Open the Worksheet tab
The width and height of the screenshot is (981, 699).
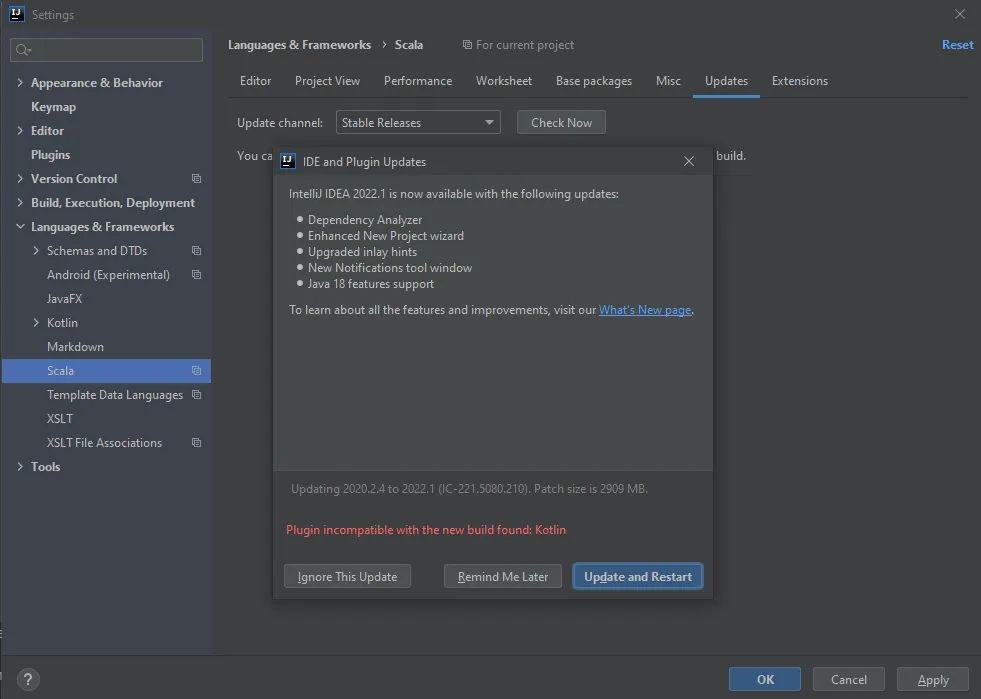click(x=504, y=81)
